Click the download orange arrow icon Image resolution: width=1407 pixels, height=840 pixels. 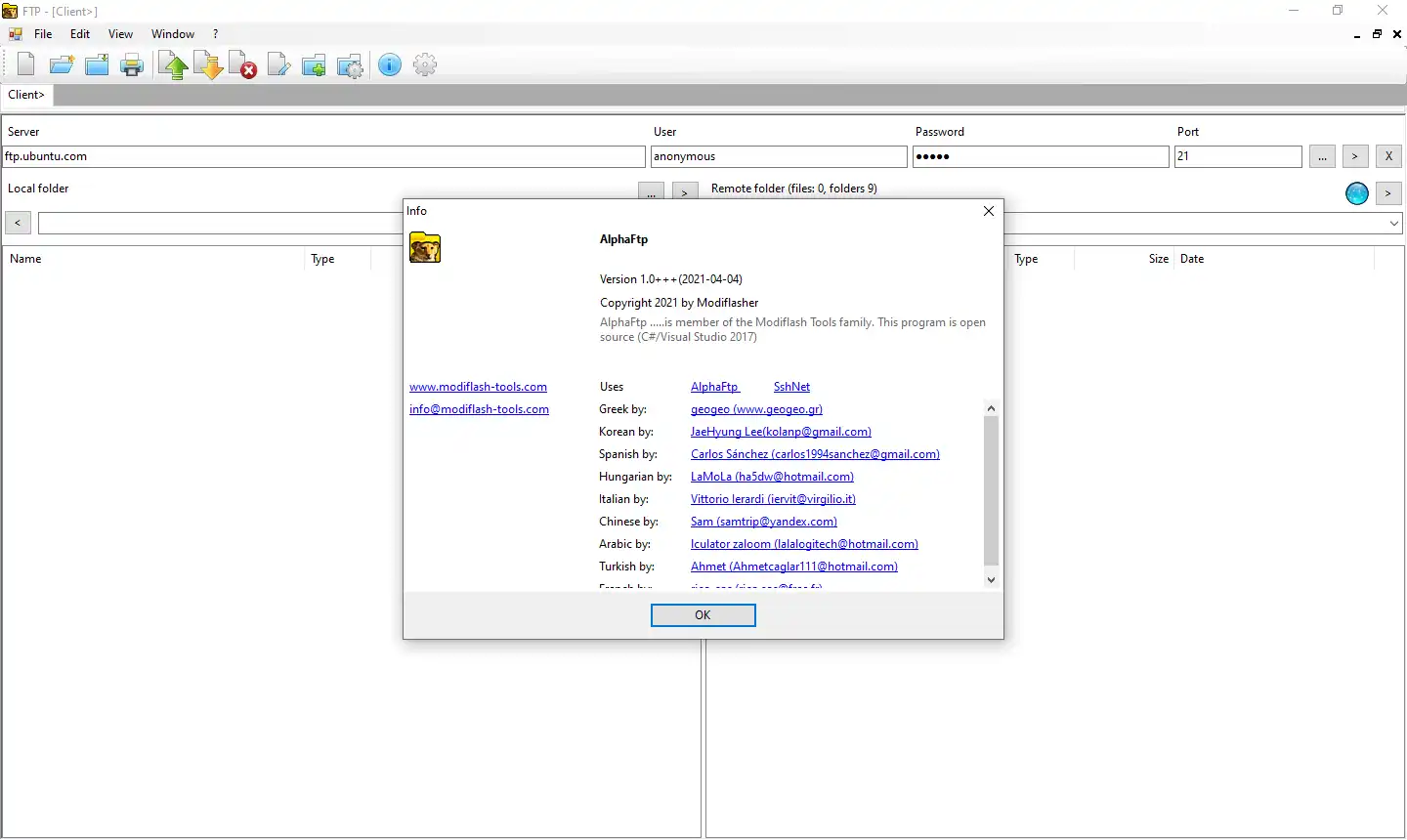[x=208, y=65]
